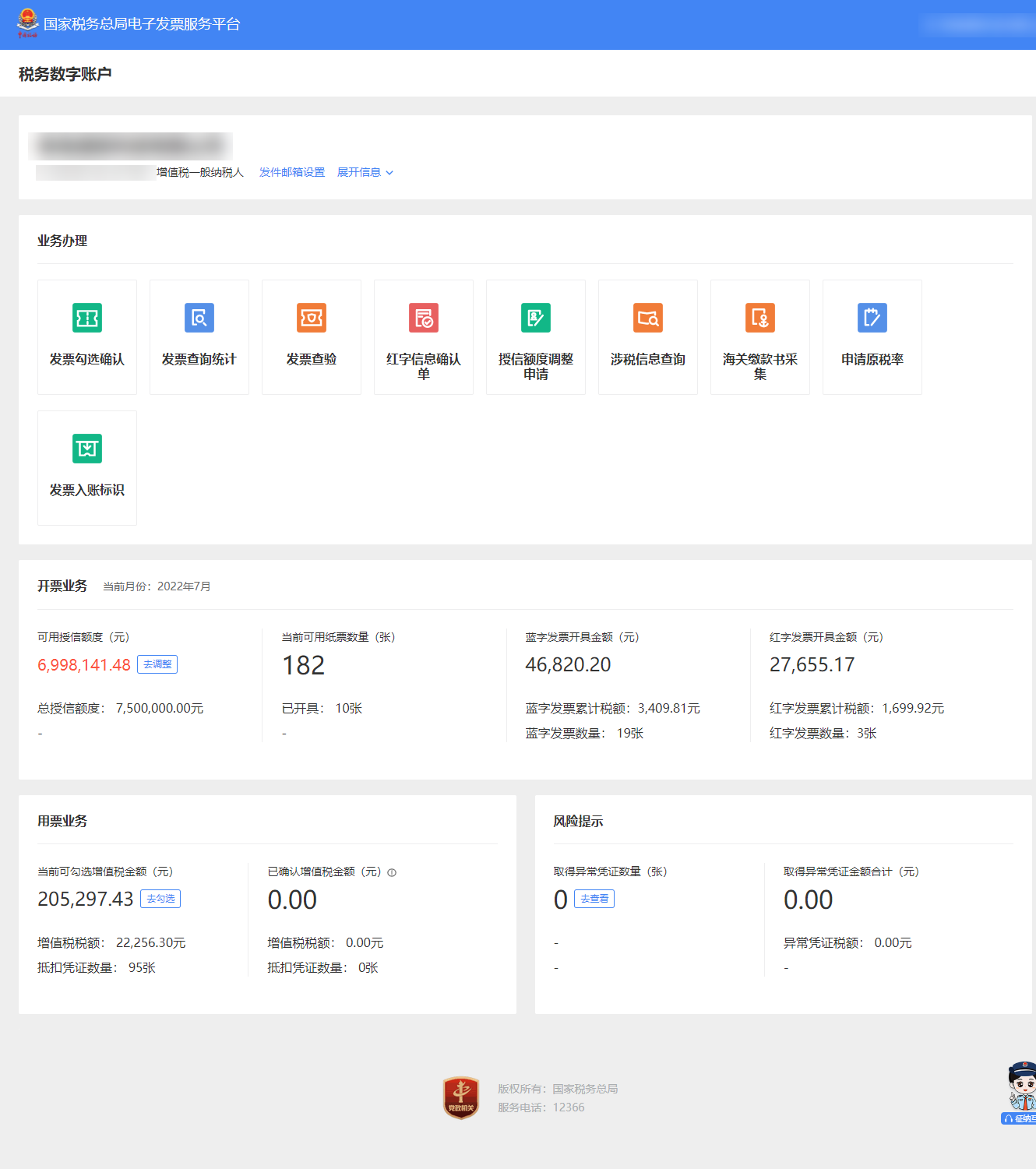
Task: Click the 国家税务总局电子发票服务平台 title
Action: pos(142,24)
